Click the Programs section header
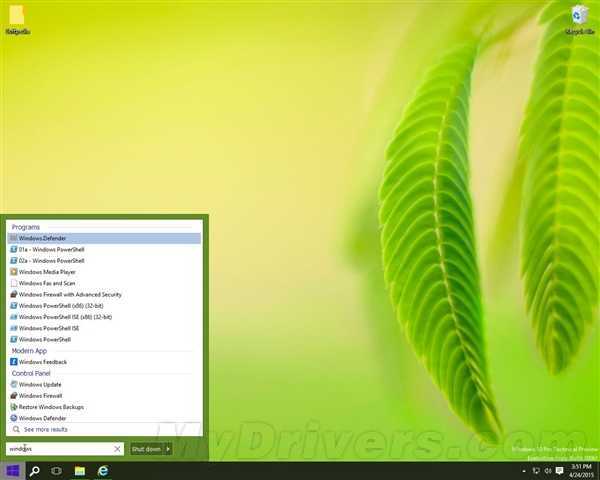This screenshot has height=480, width=600. [x=26, y=227]
